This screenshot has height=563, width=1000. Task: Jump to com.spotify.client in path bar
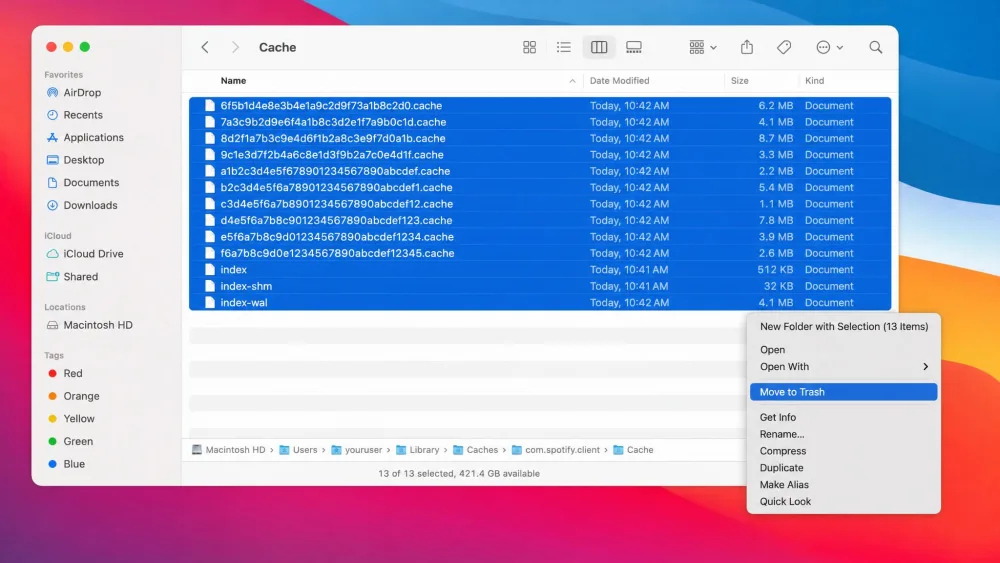coord(556,450)
